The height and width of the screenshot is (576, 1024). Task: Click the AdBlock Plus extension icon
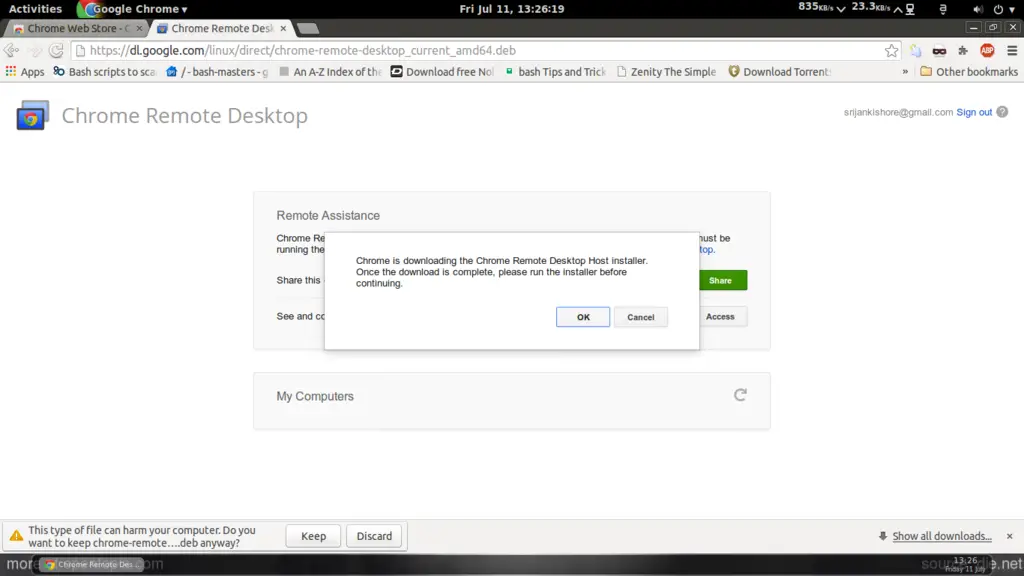click(x=987, y=50)
